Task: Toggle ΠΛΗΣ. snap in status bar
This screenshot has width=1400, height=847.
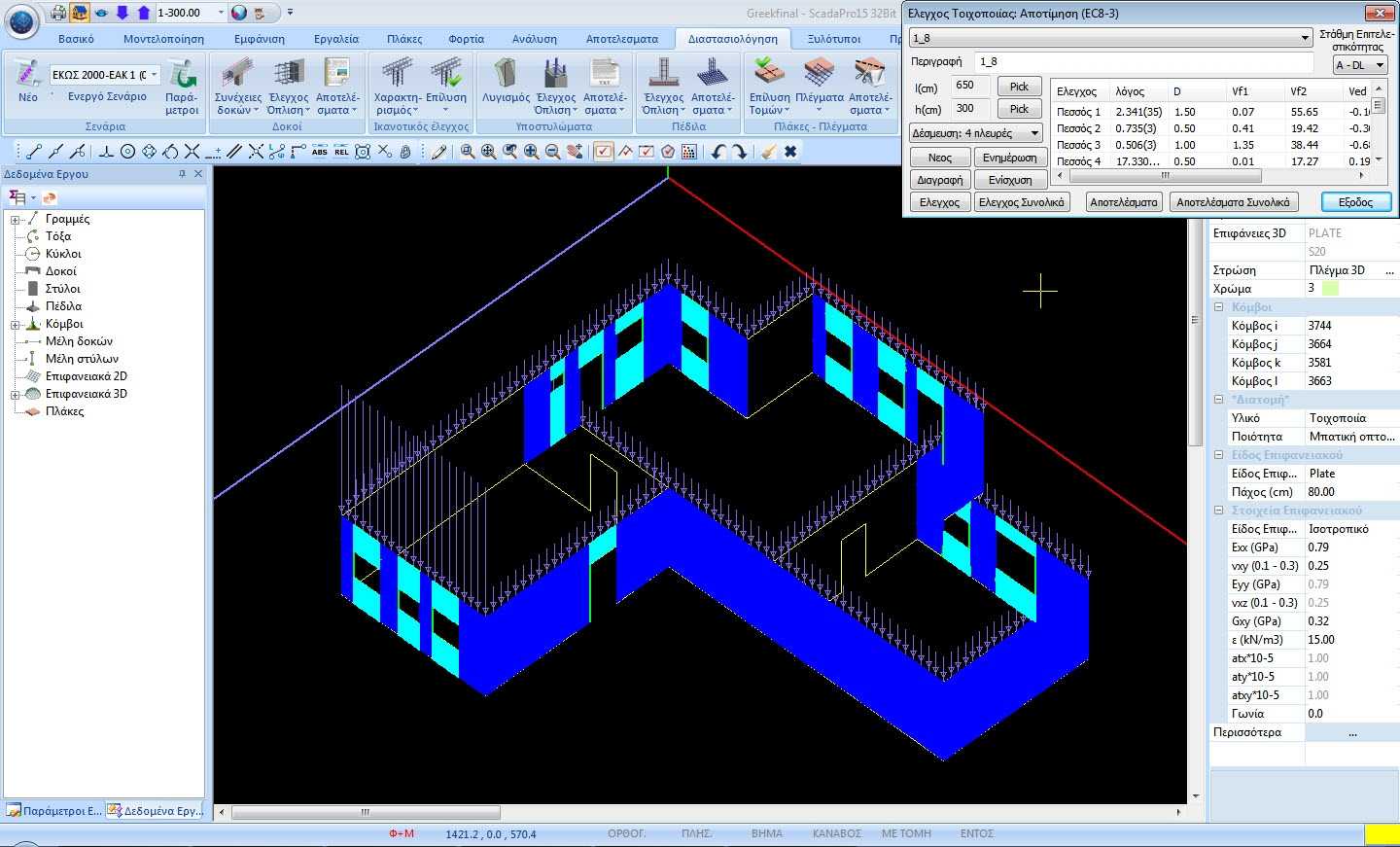Action: tap(697, 833)
